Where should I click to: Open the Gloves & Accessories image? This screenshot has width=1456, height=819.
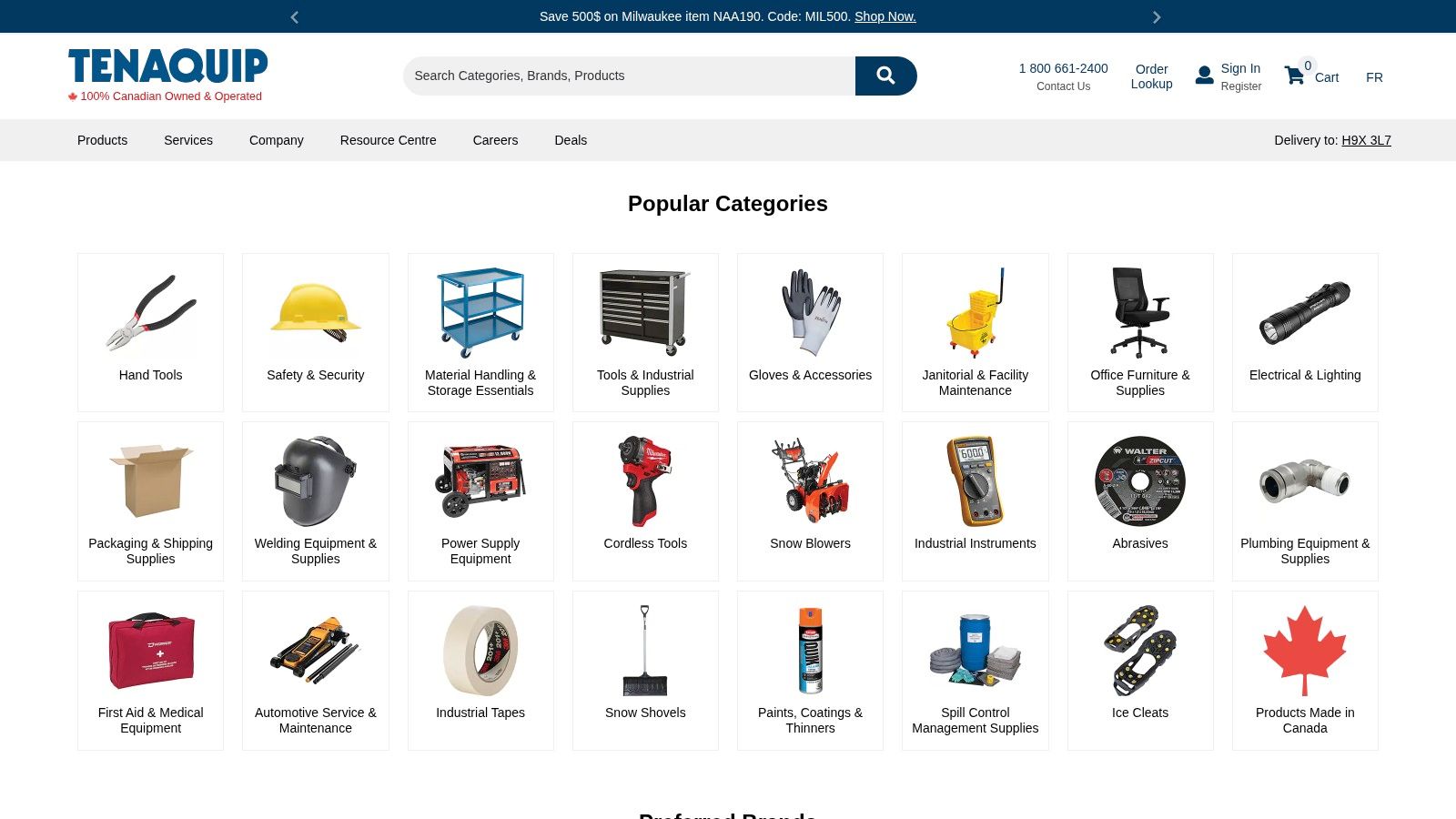(x=810, y=312)
